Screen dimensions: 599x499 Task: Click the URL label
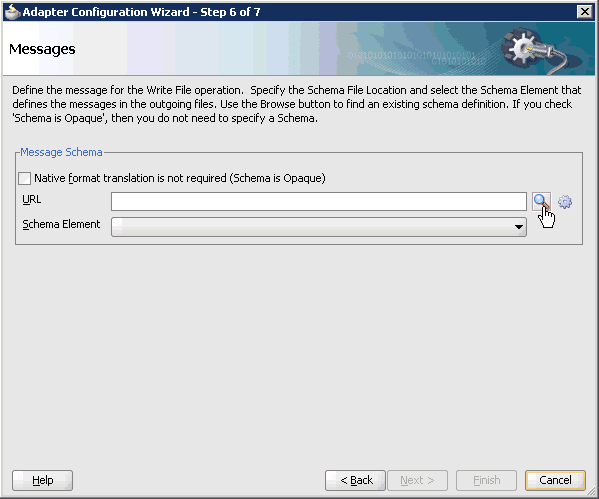[32, 199]
